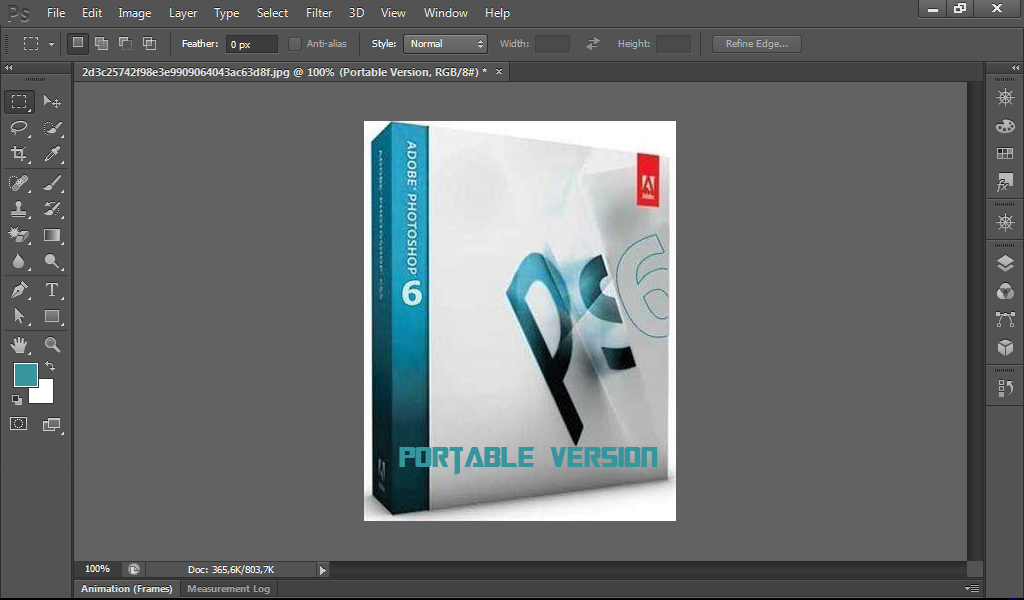The height and width of the screenshot is (600, 1024).
Task: Open the Filter menu
Action: [x=319, y=13]
